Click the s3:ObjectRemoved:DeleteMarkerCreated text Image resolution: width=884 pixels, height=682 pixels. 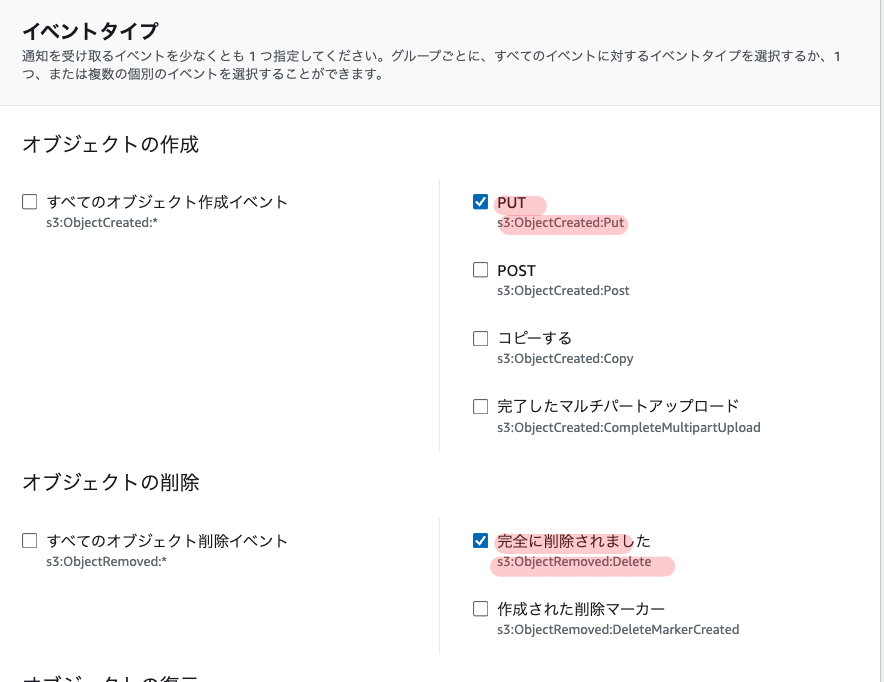618,630
